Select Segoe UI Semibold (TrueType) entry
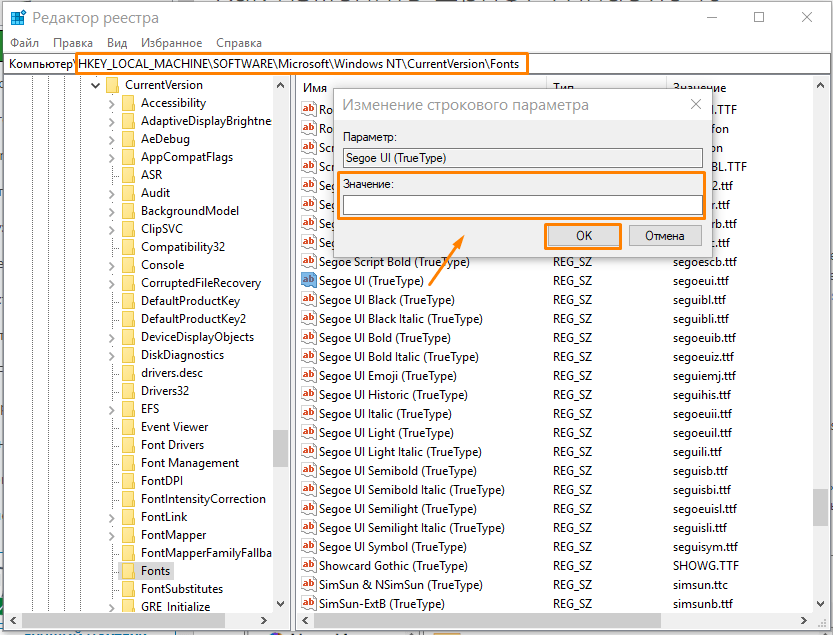 click(397, 471)
